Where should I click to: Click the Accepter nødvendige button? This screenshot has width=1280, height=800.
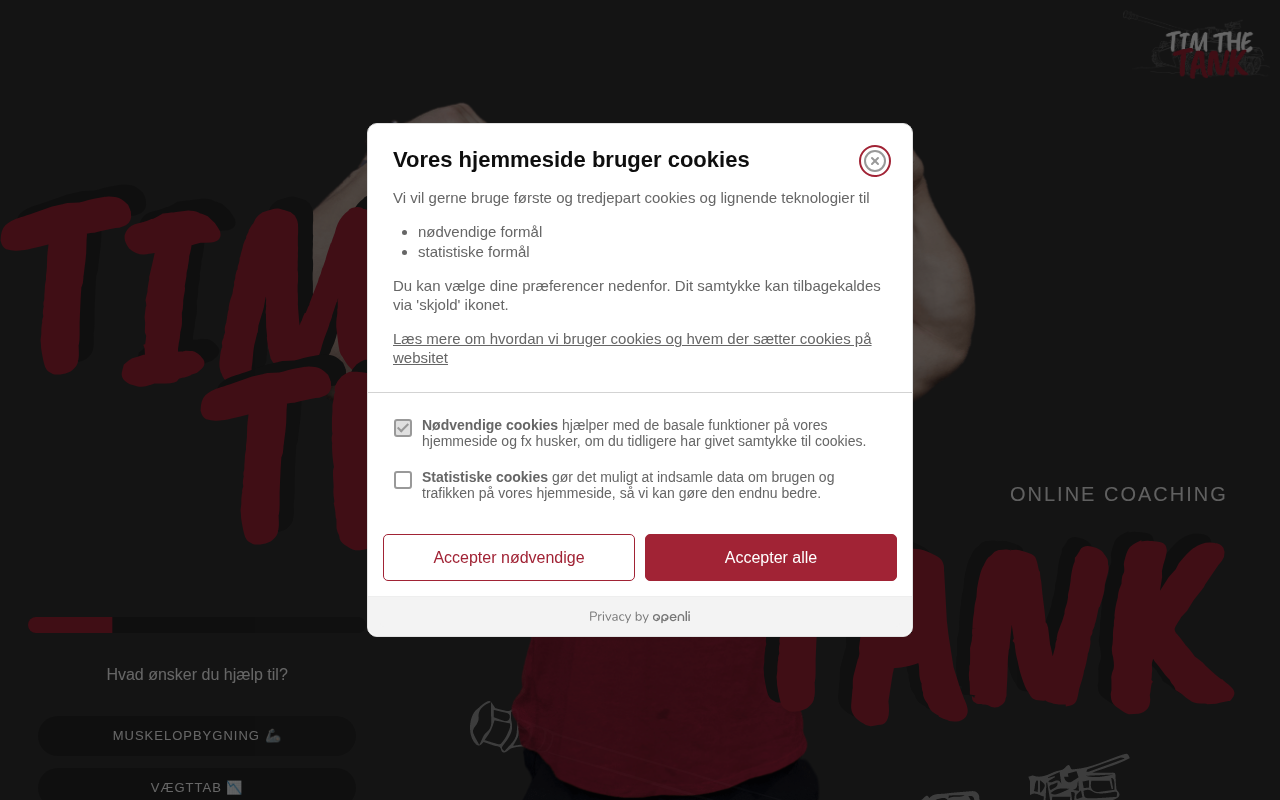click(x=509, y=558)
